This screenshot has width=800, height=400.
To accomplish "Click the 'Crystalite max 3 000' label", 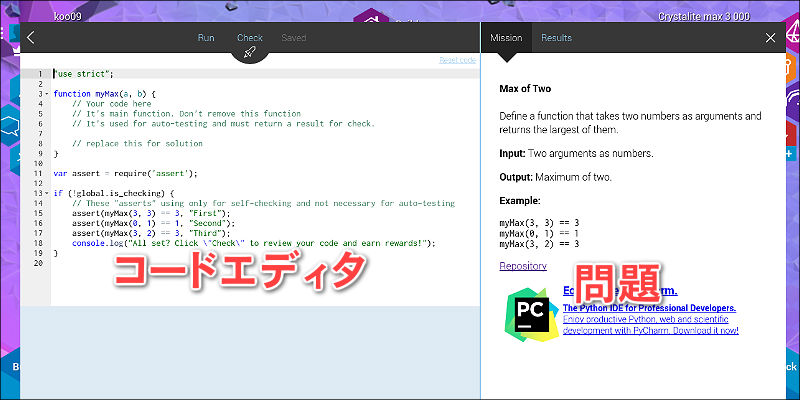I will 704,16.
